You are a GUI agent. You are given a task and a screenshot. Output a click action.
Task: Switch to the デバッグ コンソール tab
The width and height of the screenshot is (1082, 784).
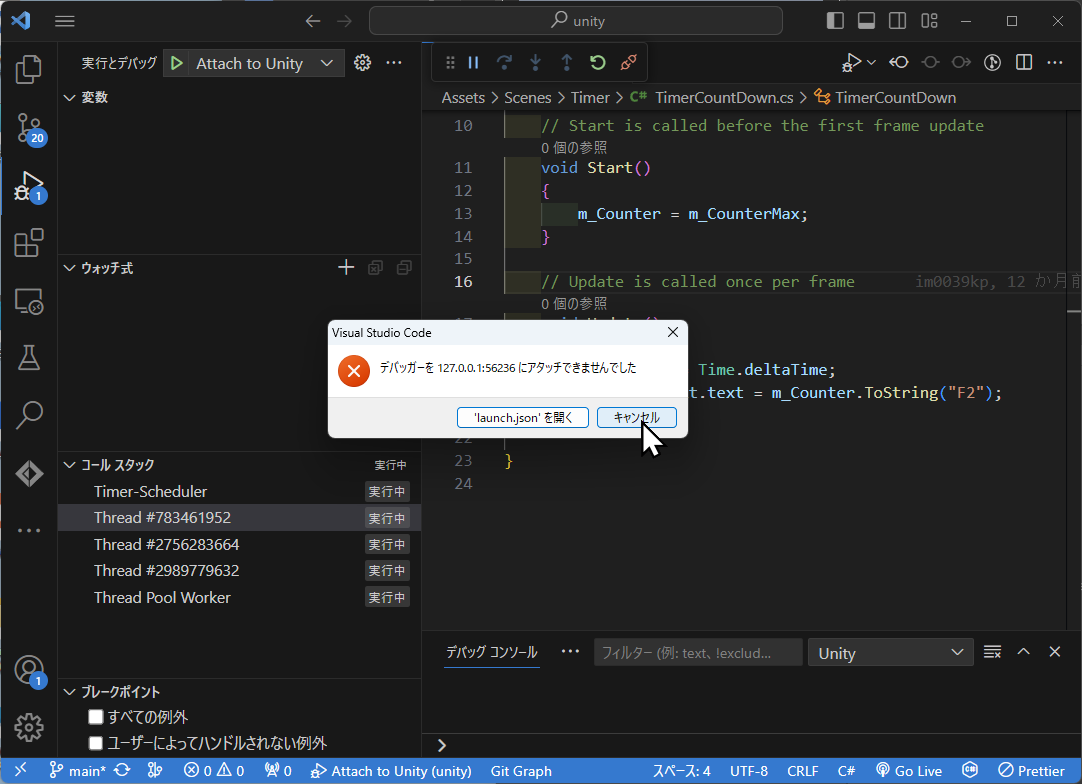(x=491, y=652)
